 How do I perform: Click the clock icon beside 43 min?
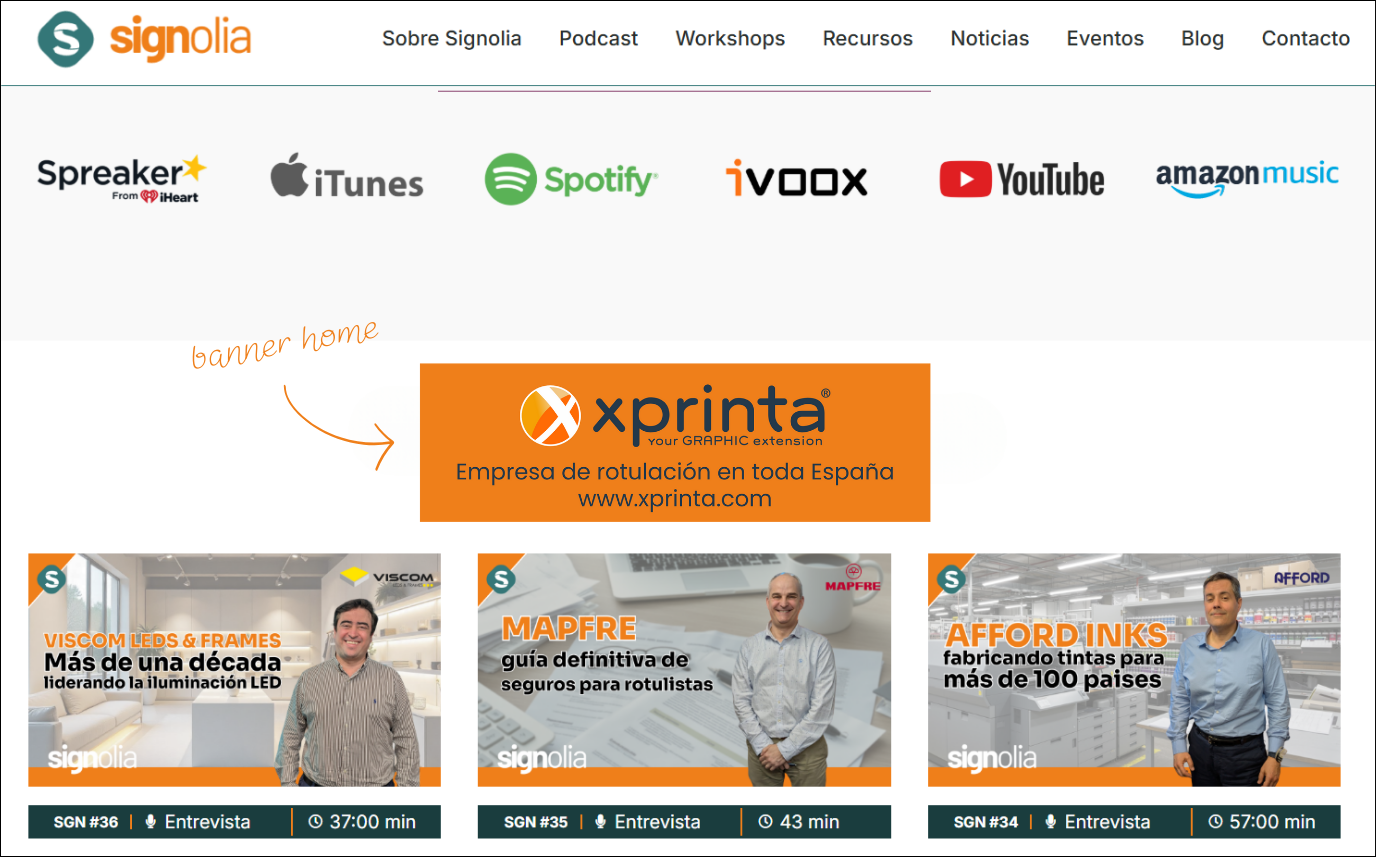click(766, 822)
